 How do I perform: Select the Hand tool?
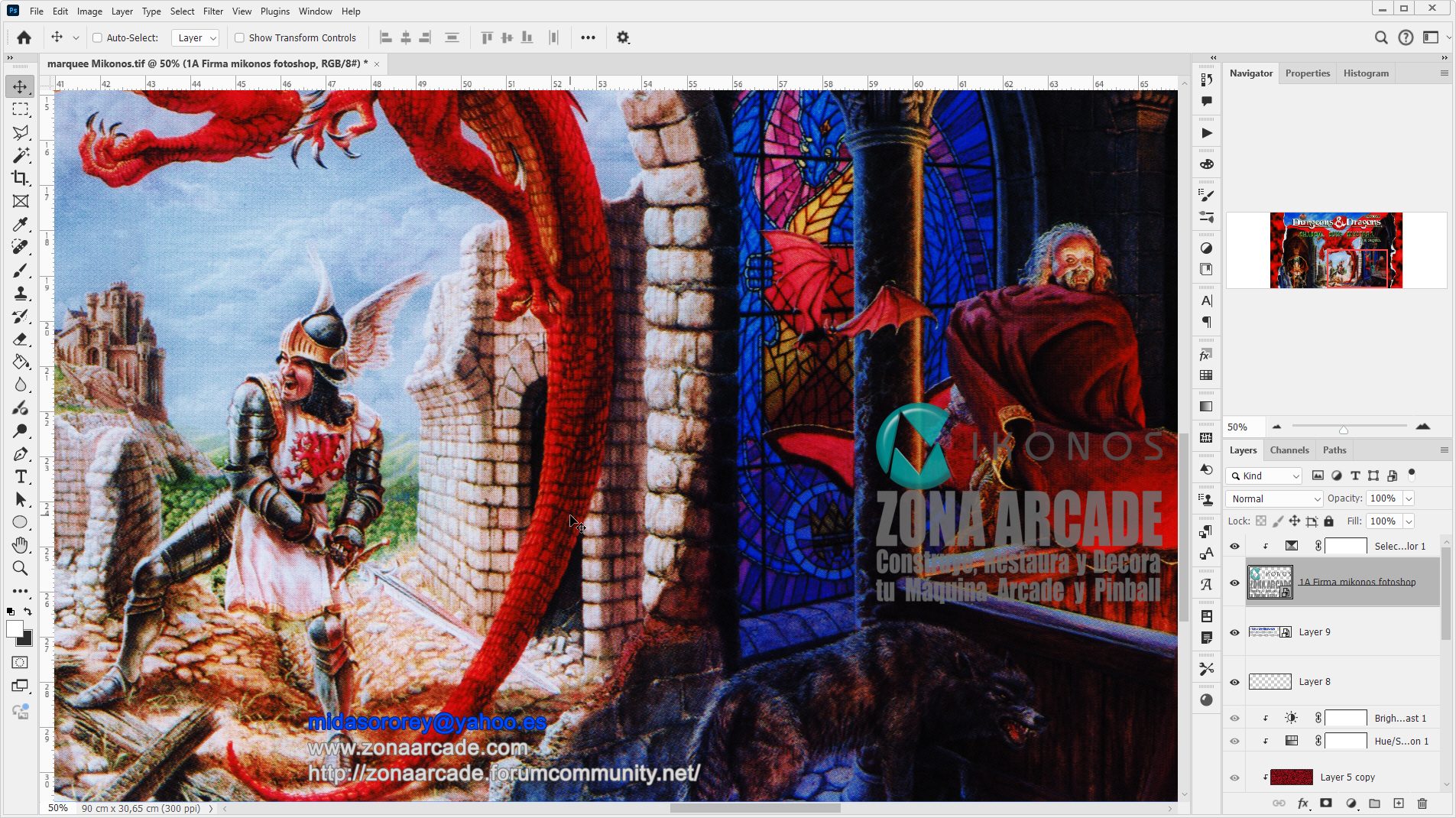(x=19, y=545)
